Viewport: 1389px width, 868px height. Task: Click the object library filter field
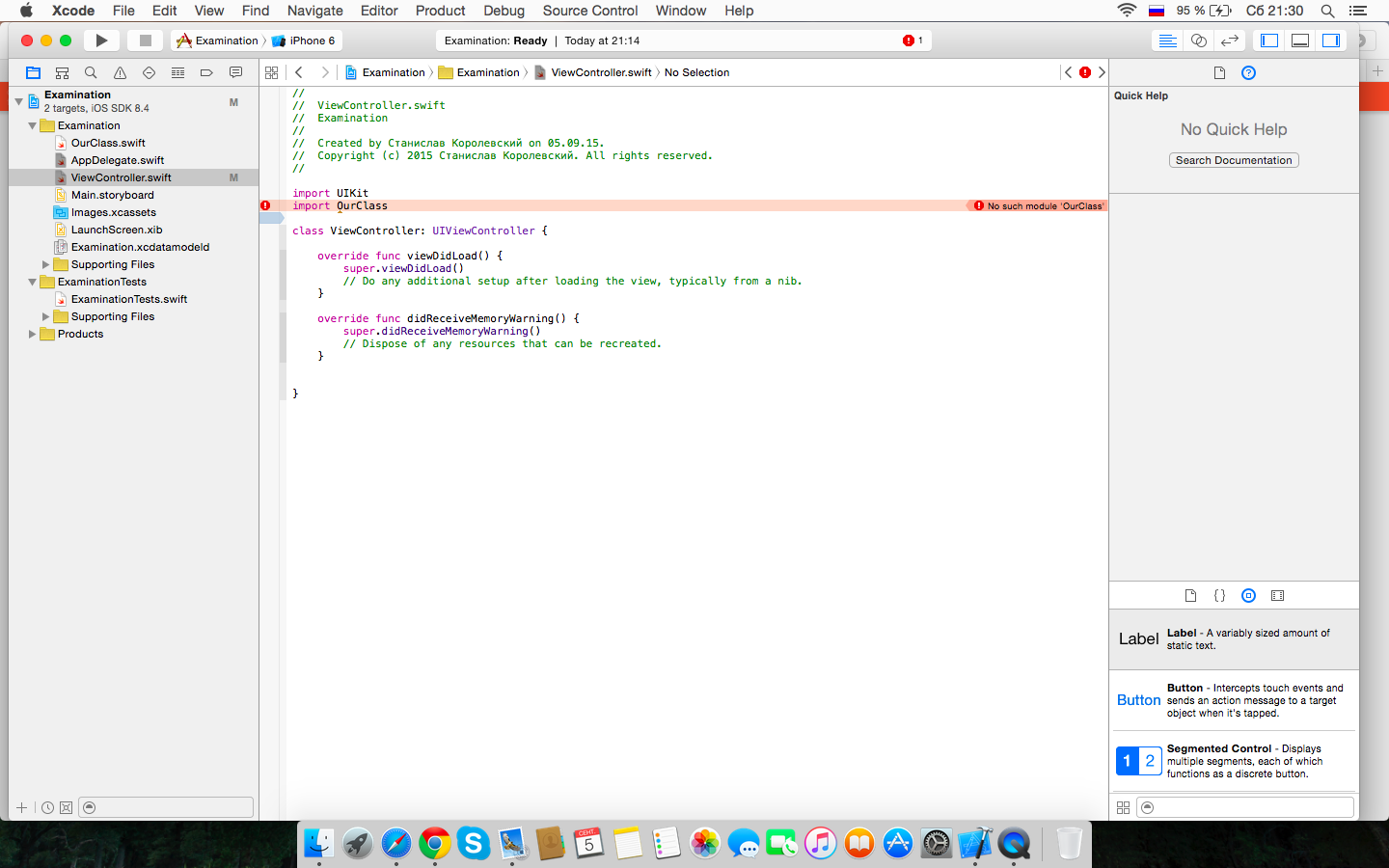[1245, 807]
